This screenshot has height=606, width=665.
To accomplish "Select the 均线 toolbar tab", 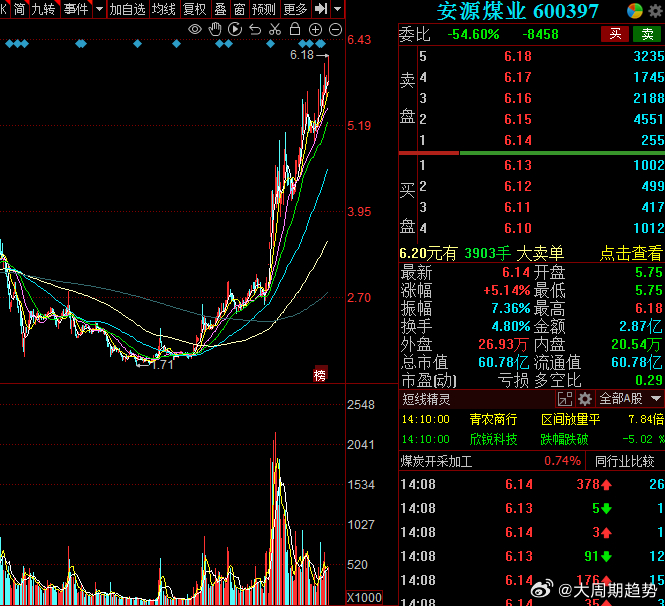I will (x=163, y=9).
